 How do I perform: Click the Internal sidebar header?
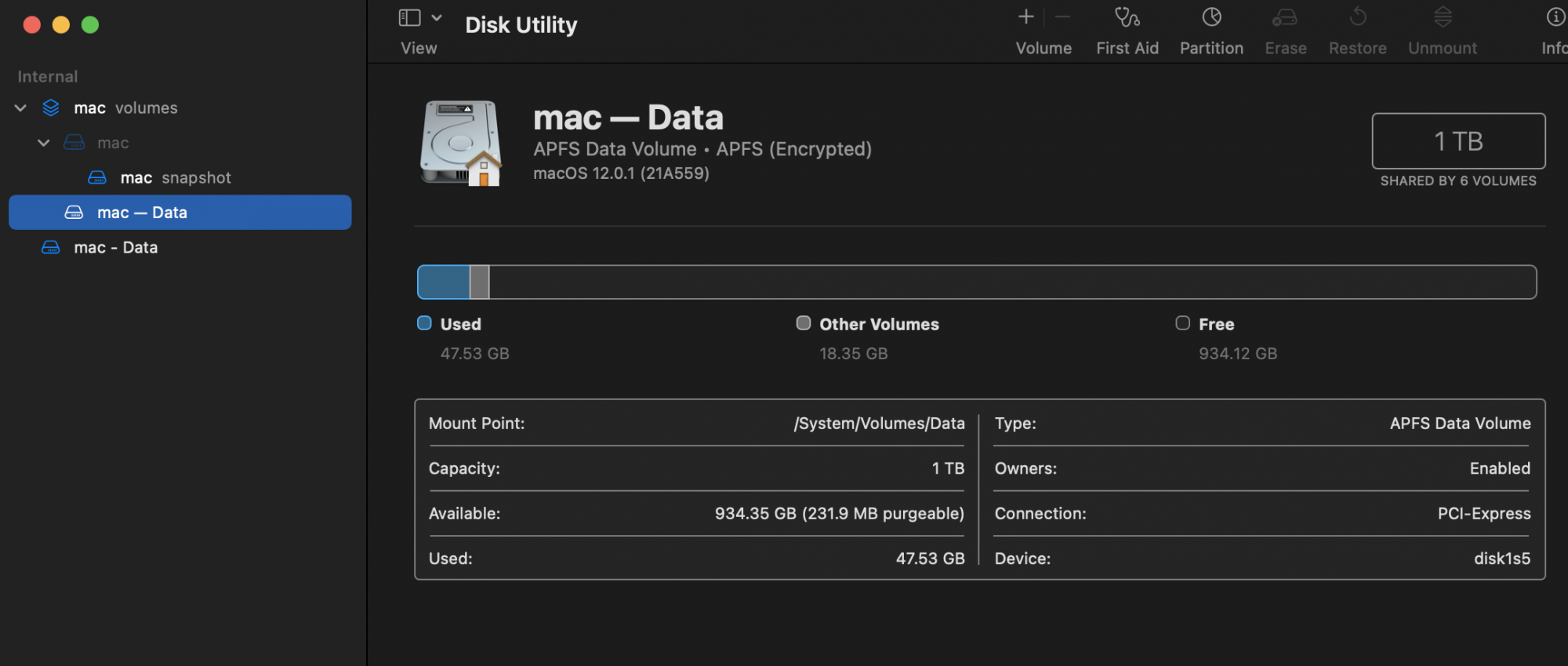(48, 77)
